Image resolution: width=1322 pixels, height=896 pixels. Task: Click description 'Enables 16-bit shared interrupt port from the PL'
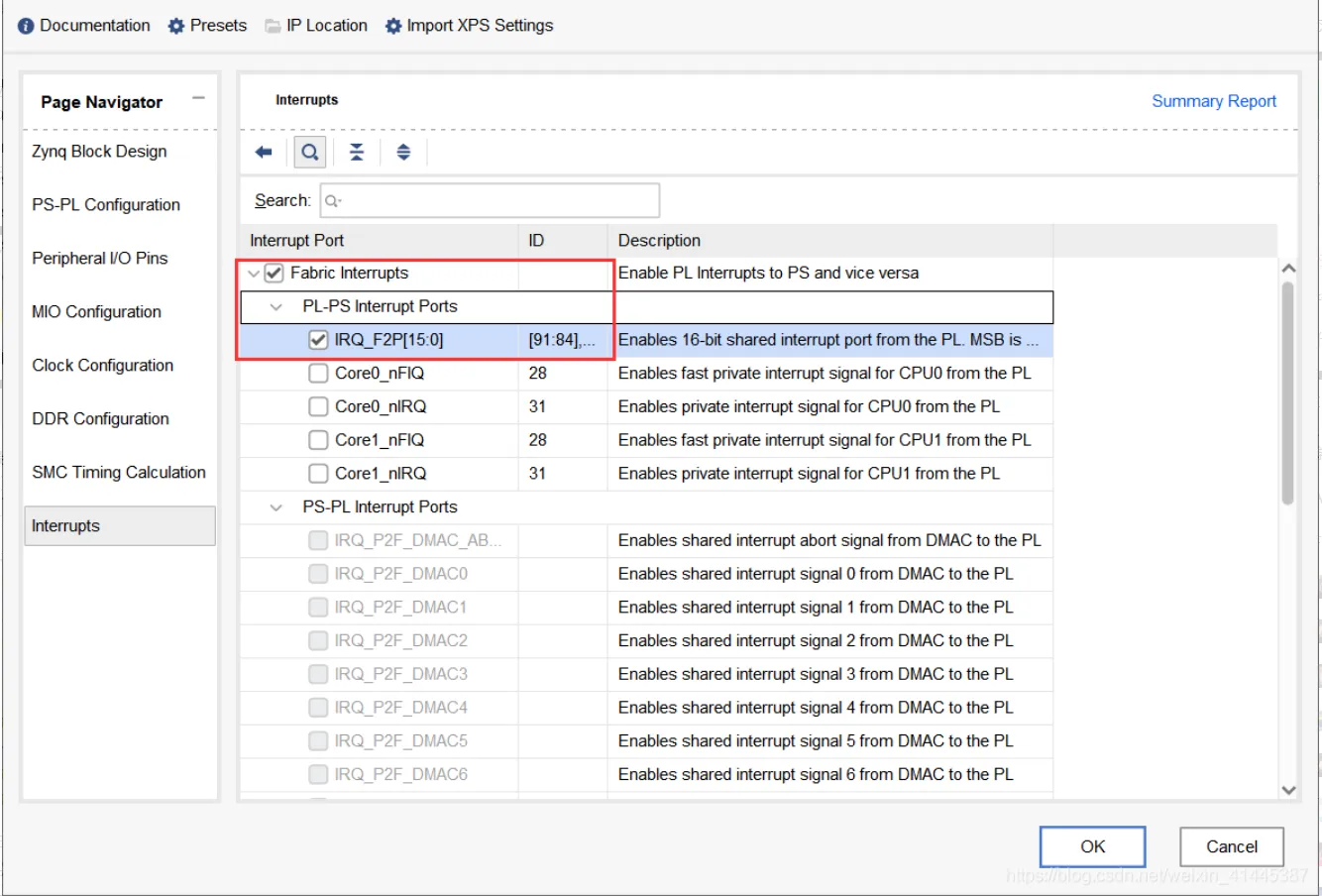tap(828, 340)
